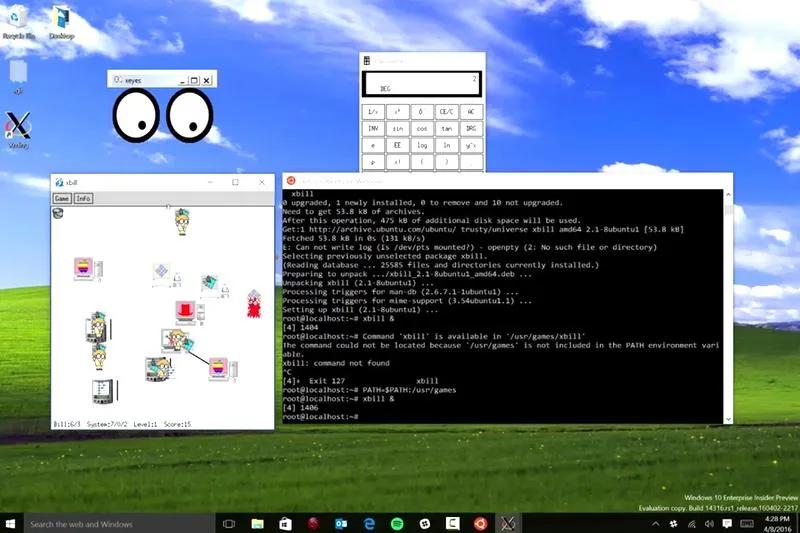Image resolution: width=800 pixels, height=533 pixels.
Task: Click xbill status text 'Level:1'
Action: pos(145,424)
